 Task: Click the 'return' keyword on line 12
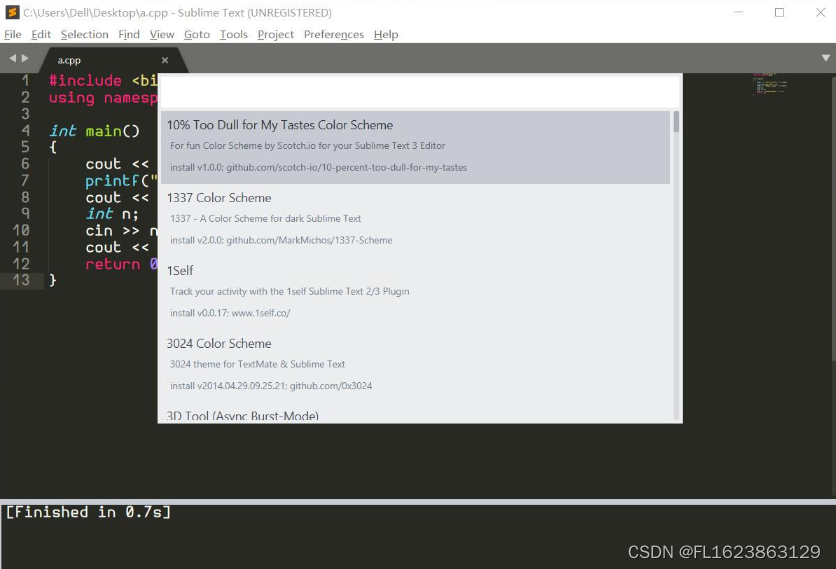[112, 264]
